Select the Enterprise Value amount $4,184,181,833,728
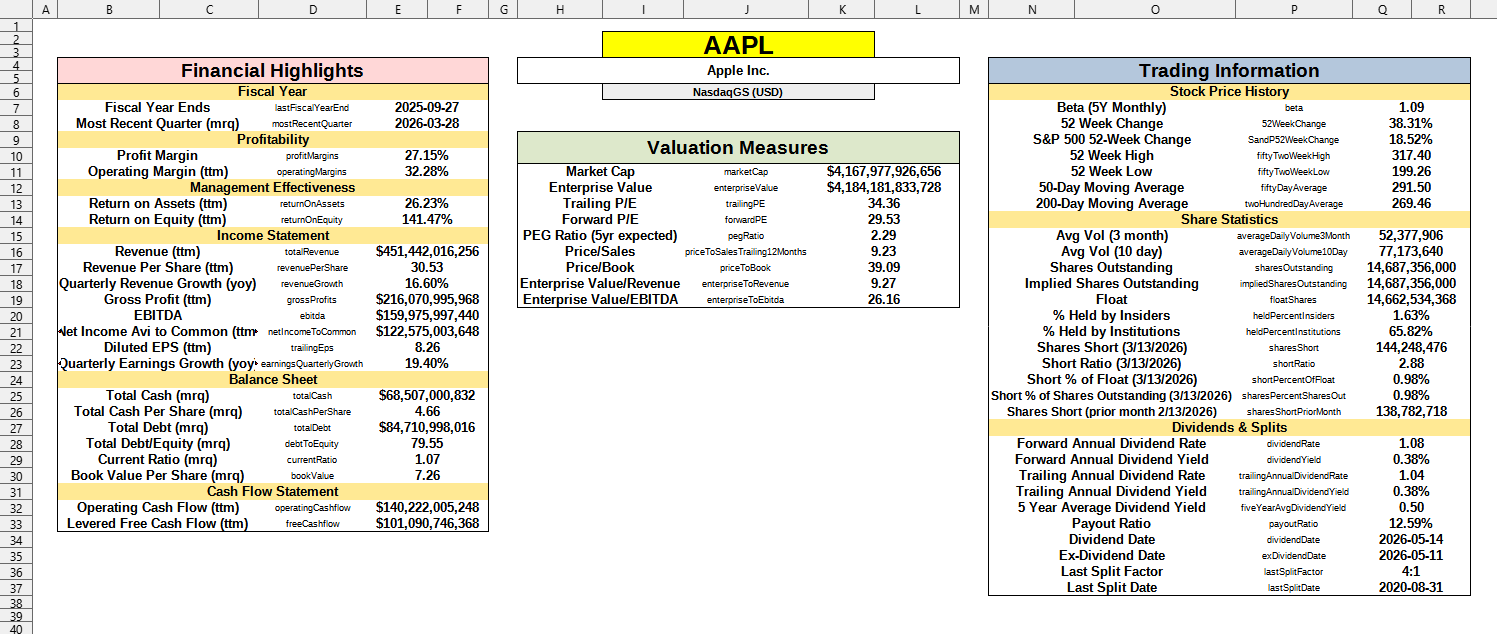 [883, 187]
